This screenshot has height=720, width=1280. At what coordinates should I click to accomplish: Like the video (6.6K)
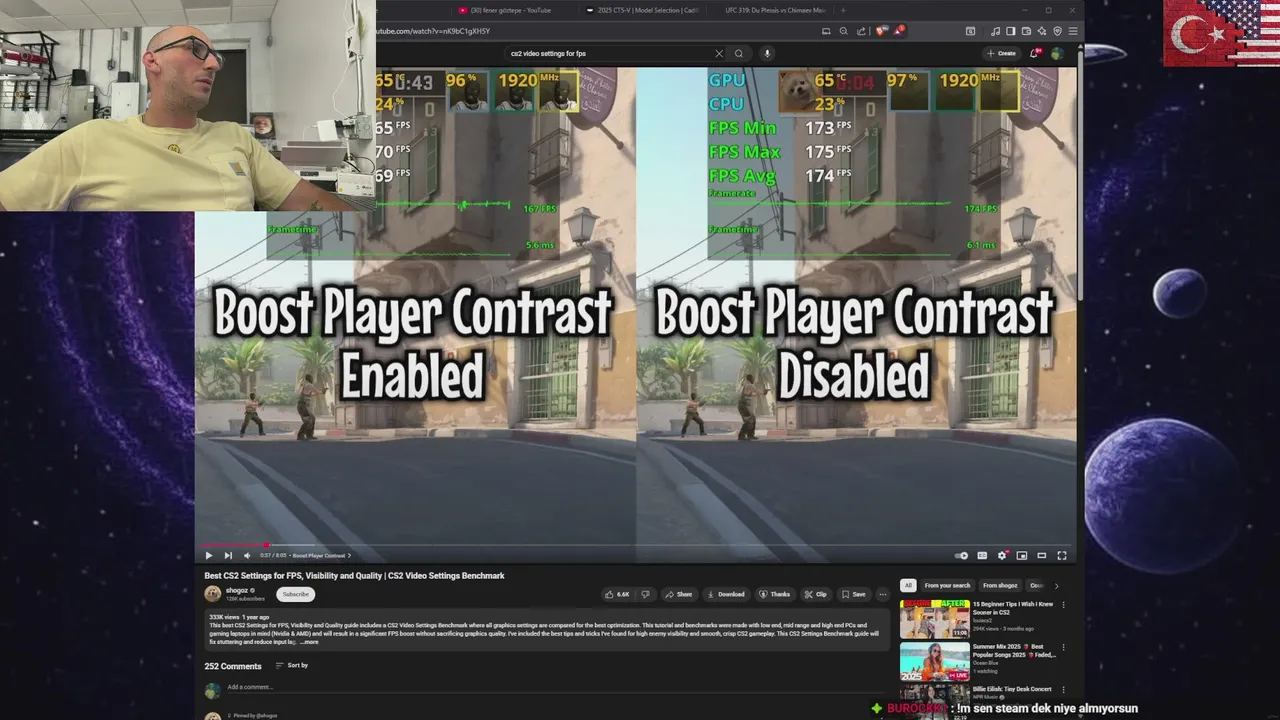pos(617,594)
